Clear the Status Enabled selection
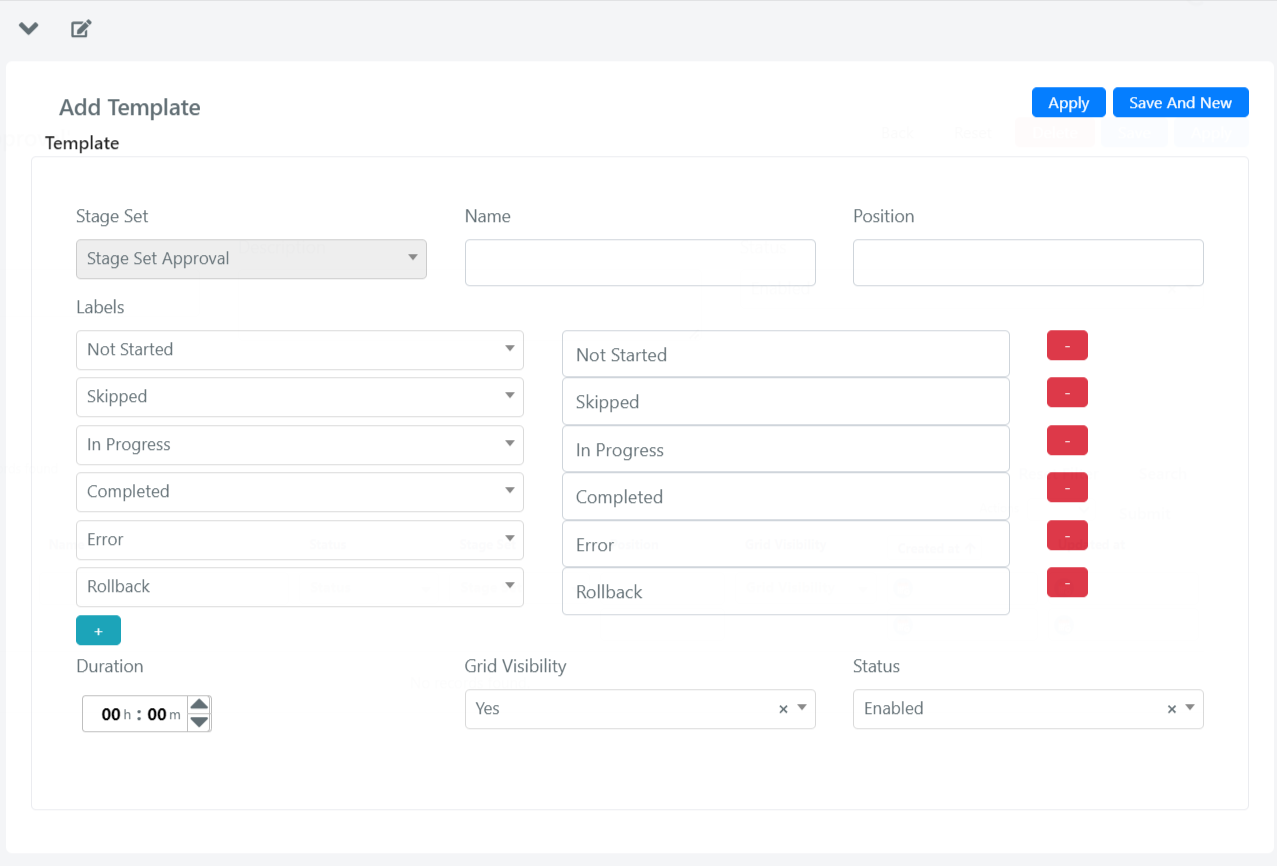This screenshot has height=866, width=1277. 1171,709
